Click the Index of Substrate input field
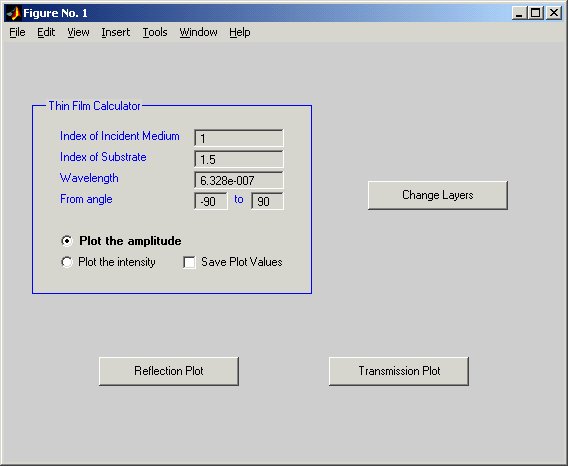The height and width of the screenshot is (466, 568). pyautogui.click(x=239, y=159)
